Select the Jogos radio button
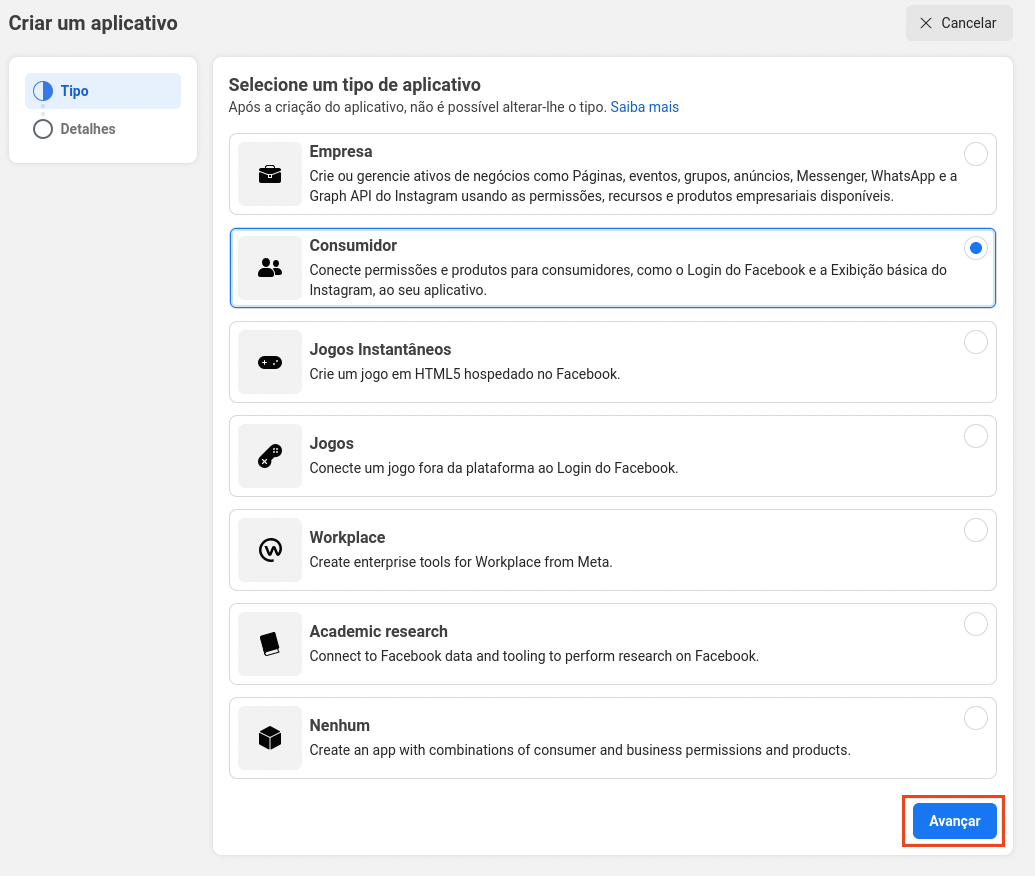Screen dimensions: 1035x876 tap(976, 436)
